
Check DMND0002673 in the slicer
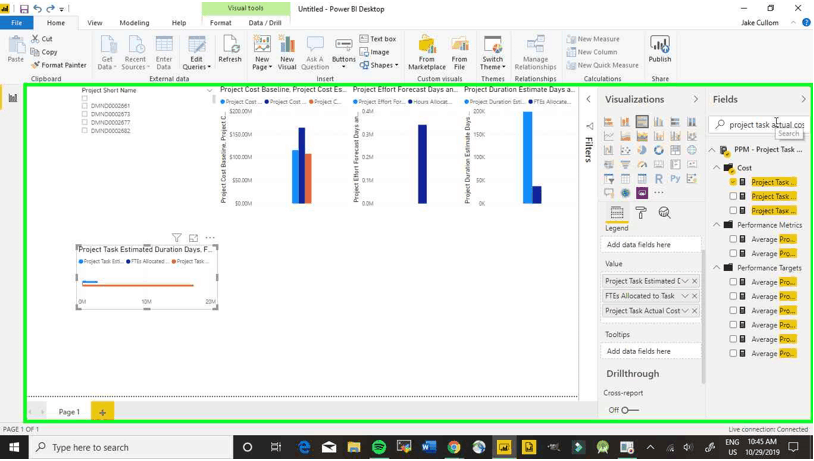84,114
